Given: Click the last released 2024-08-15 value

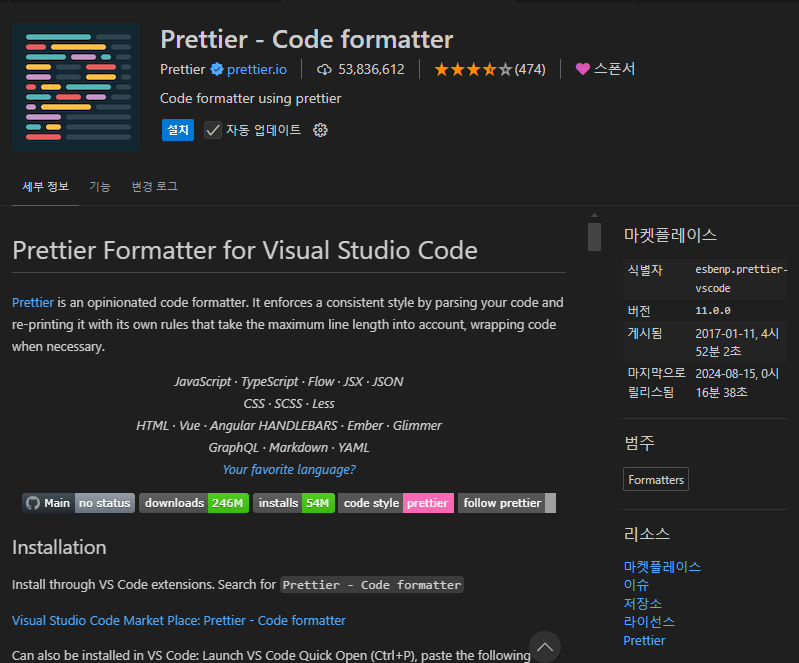Looking at the screenshot, I should click(x=737, y=383).
